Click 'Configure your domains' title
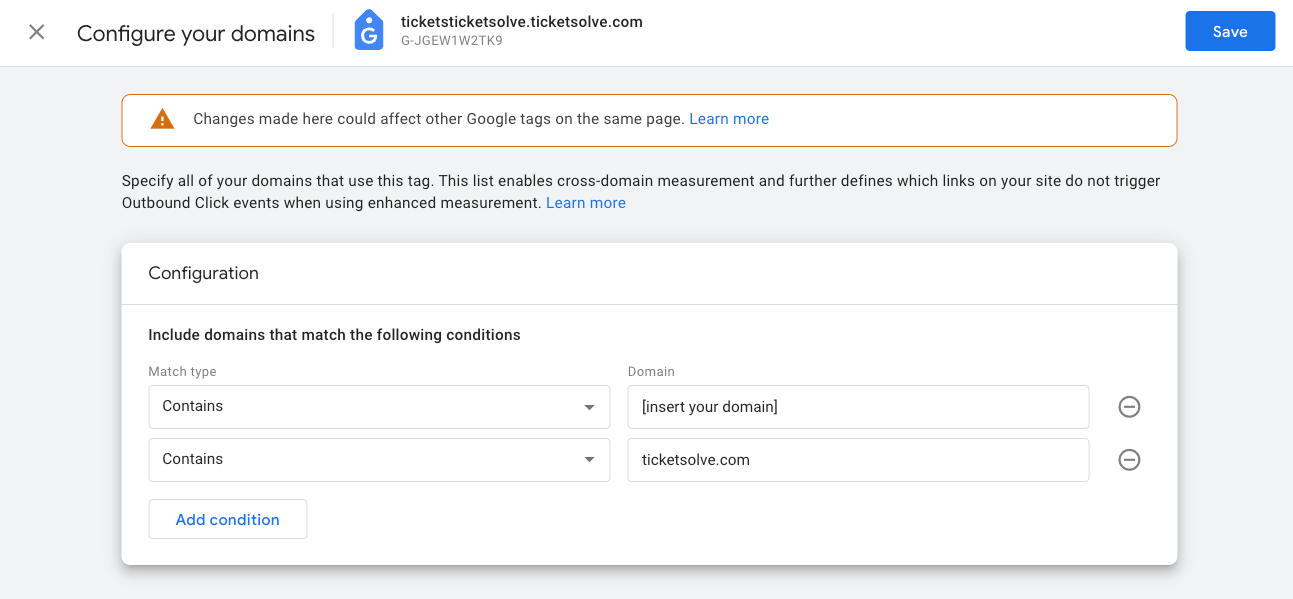The width and height of the screenshot is (1293, 599). pyautogui.click(x=196, y=33)
